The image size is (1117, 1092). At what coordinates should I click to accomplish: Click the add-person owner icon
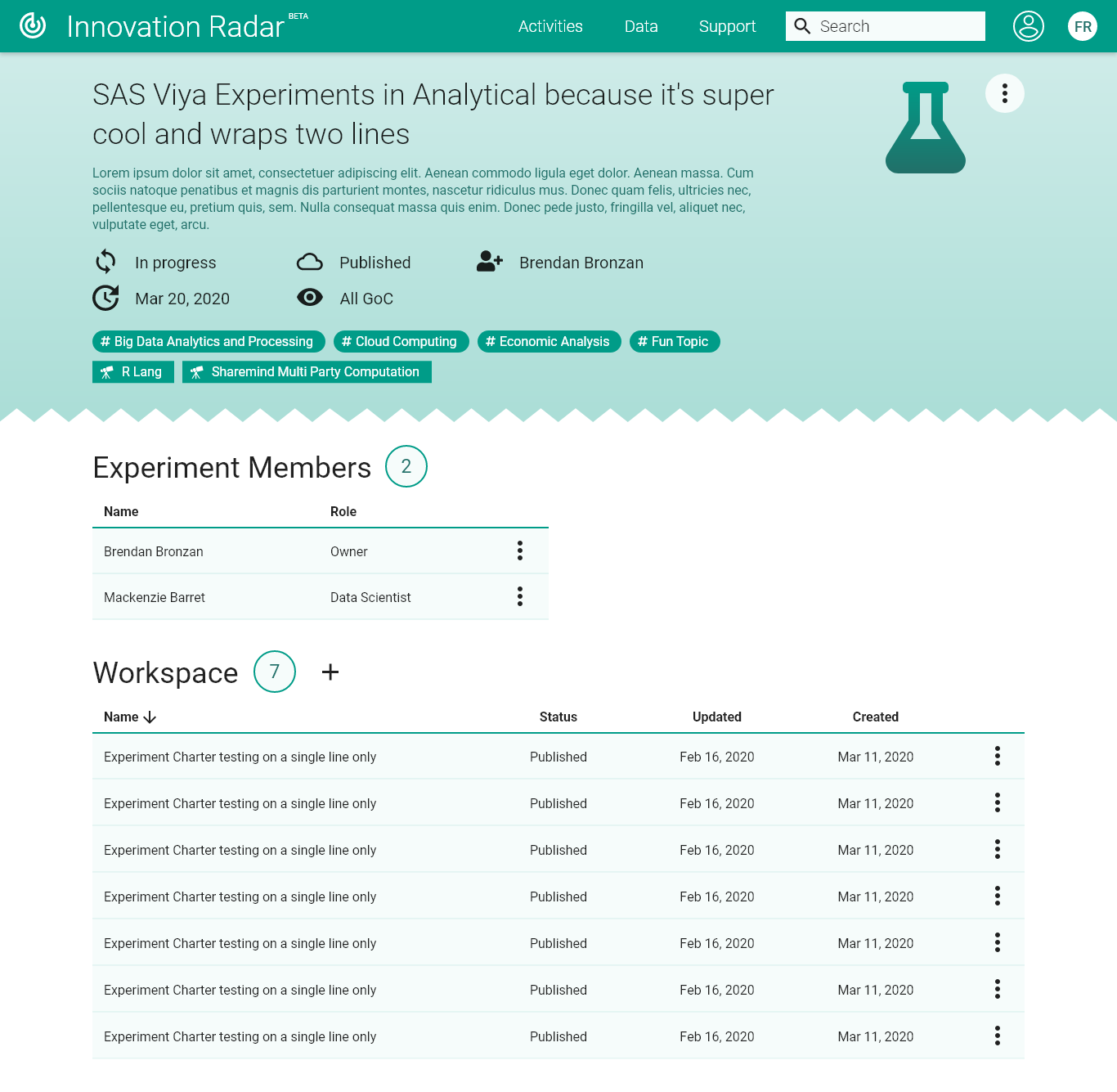coord(490,262)
